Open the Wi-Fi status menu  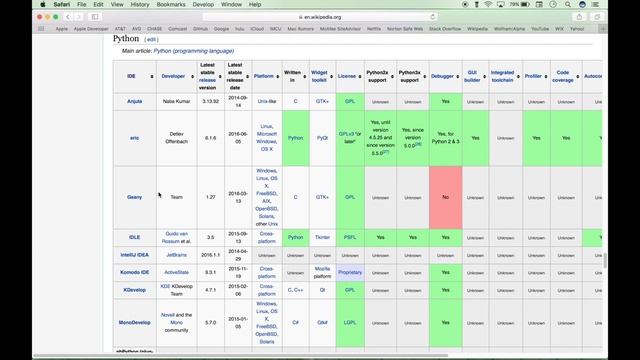(488, 4)
